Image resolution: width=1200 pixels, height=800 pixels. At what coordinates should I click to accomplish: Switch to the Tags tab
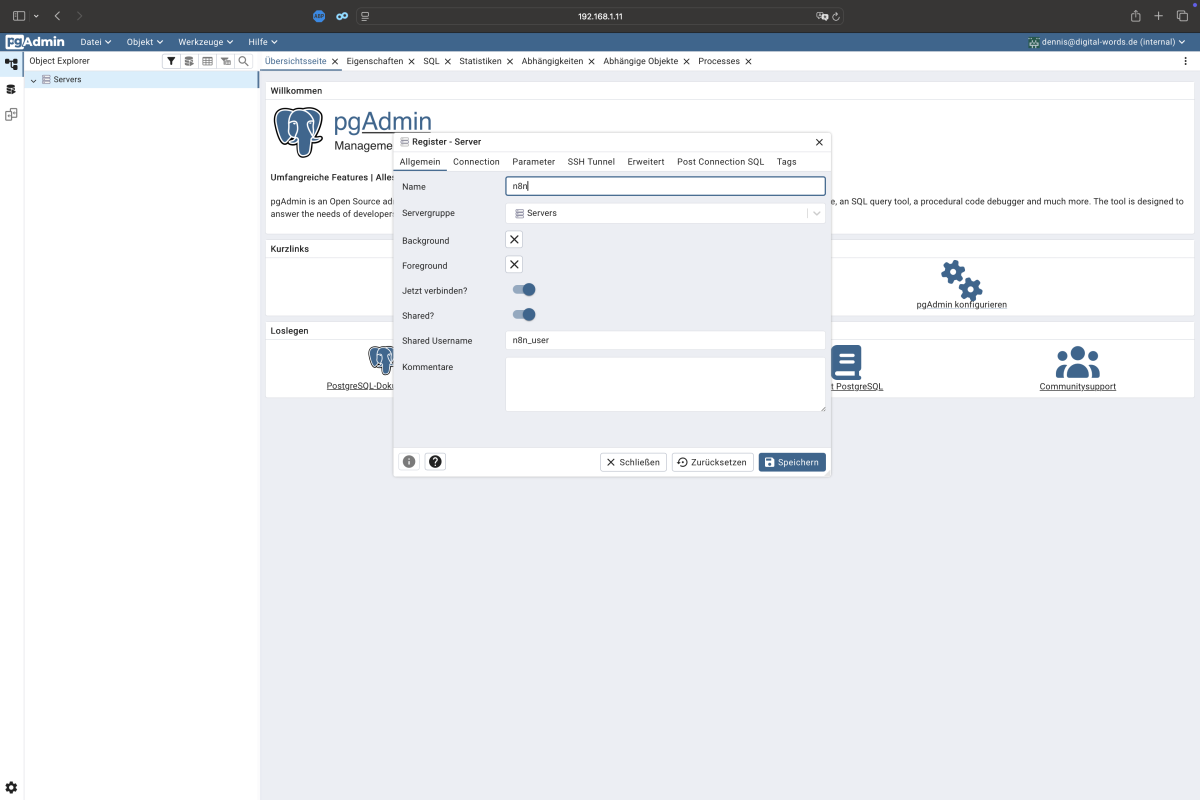pos(787,162)
